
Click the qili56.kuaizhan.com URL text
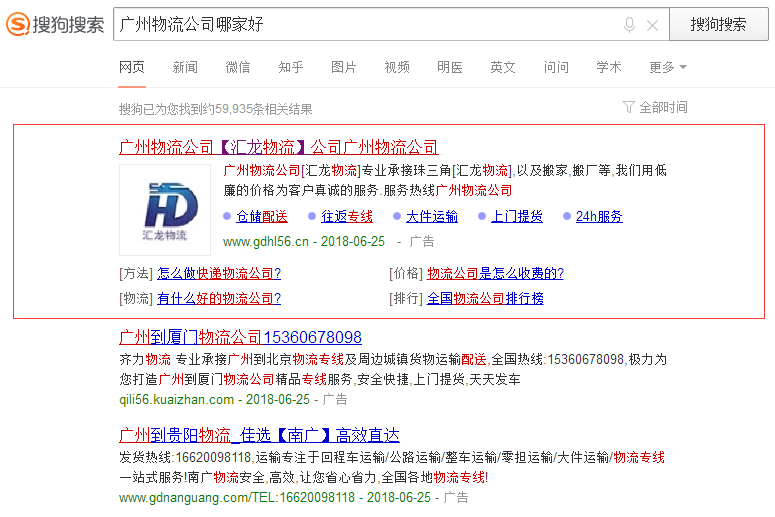click(176, 399)
